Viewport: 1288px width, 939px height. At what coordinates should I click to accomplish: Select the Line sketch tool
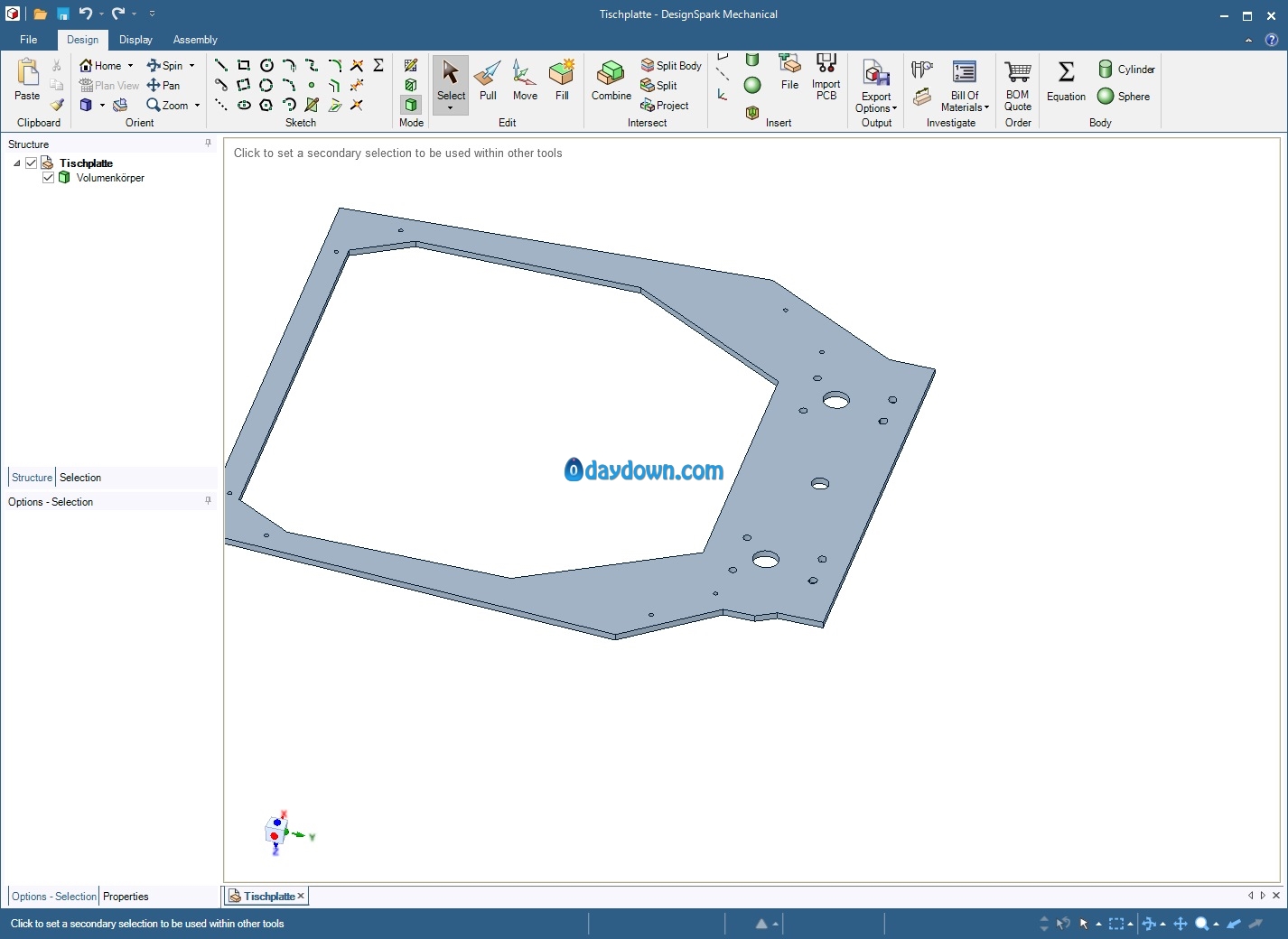(220, 65)
